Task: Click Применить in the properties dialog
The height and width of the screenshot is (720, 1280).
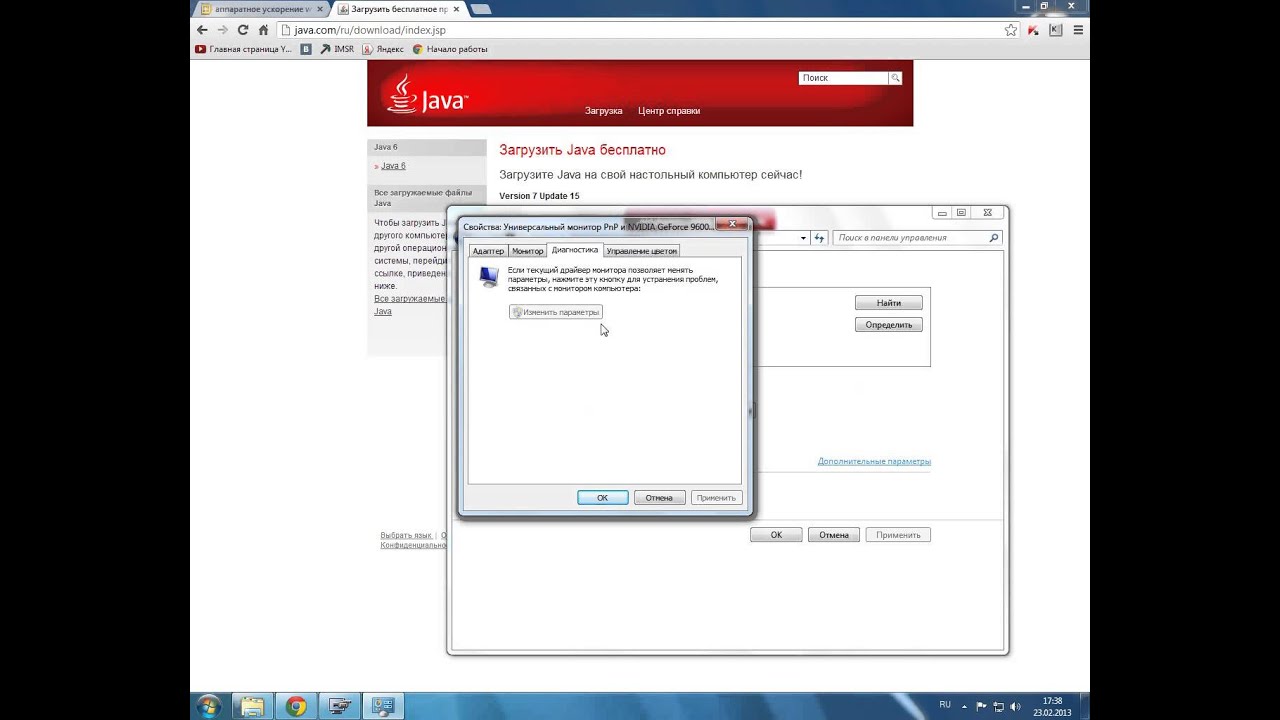Action: click(716, 497)
